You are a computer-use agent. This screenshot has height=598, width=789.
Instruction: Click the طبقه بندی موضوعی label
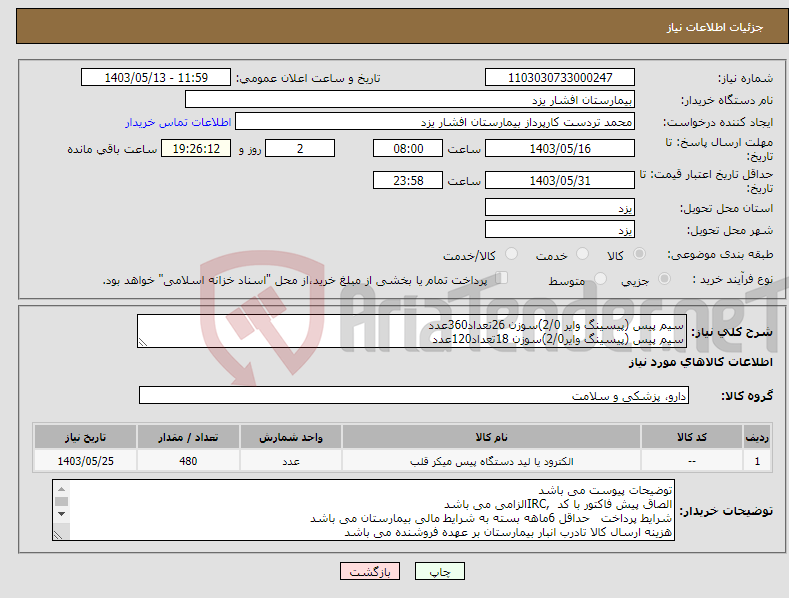[720, 255]
